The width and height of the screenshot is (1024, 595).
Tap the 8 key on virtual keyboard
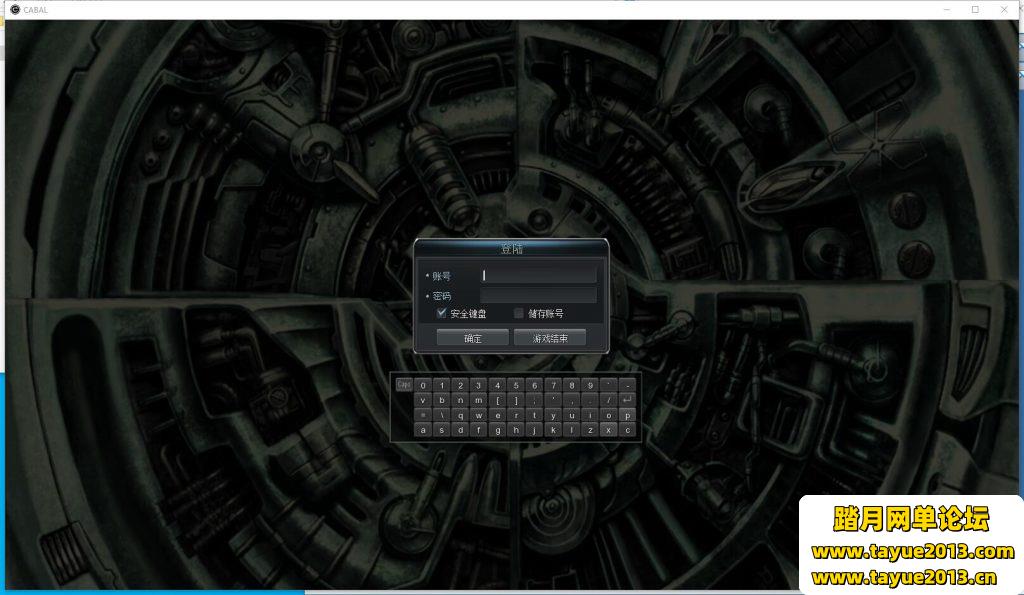pos(572,385)
